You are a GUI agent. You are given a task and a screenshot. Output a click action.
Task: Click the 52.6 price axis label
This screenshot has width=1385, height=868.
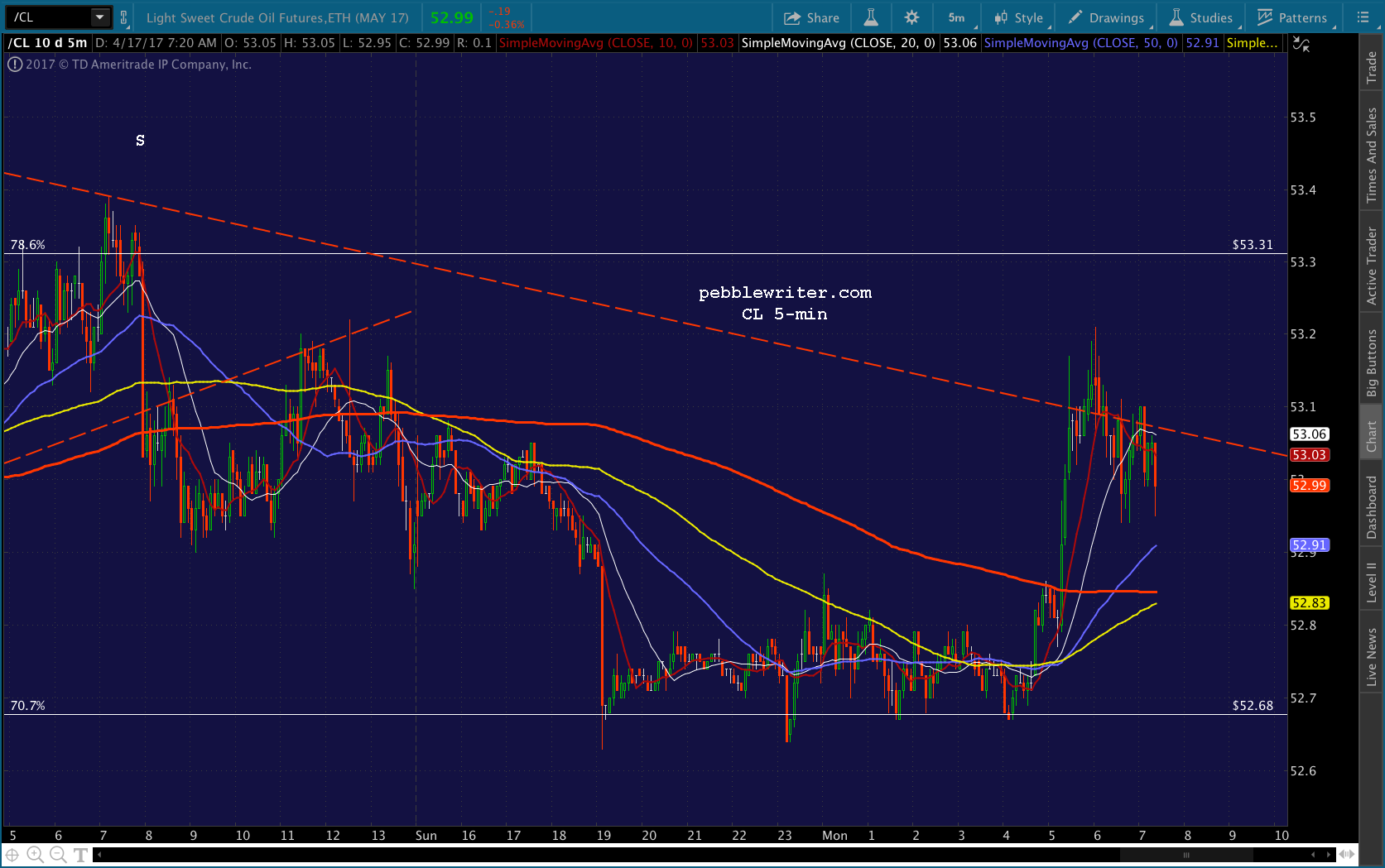pos(1303,771)
